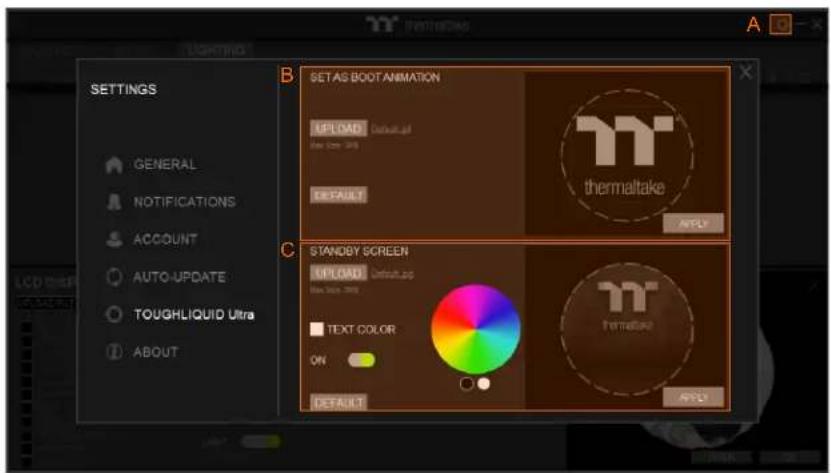The image size is (831, 473).
Task: Select the Auto-Update settings entry
Action: [x=166, y=277]
